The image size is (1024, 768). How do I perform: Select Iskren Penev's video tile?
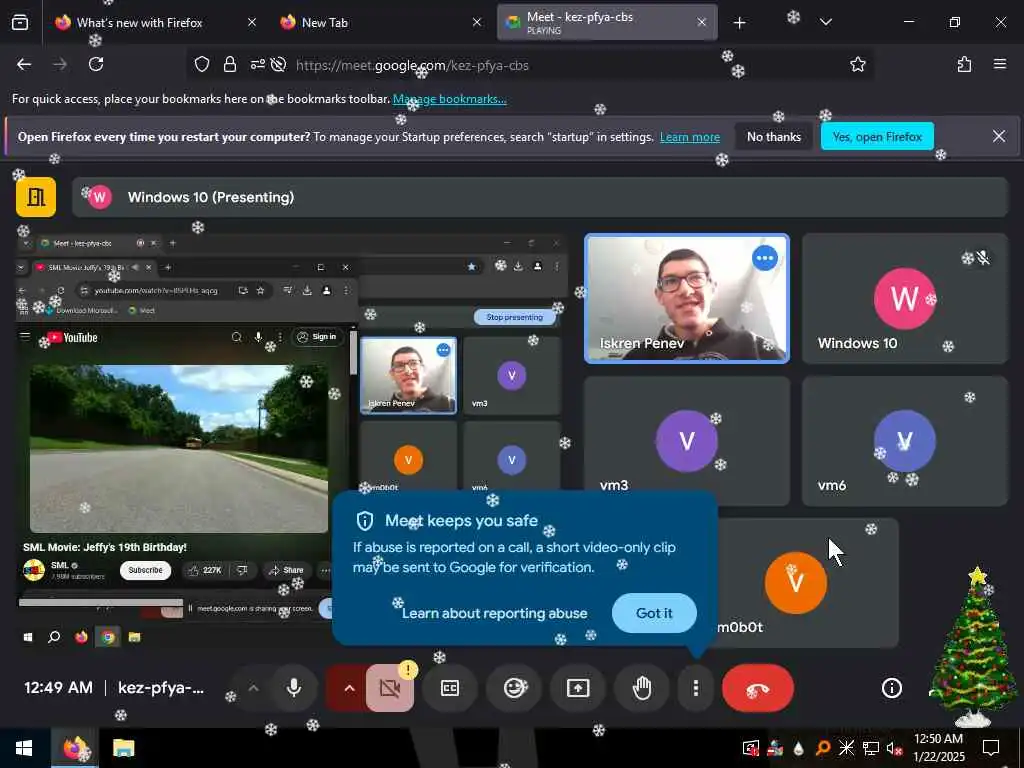pos(686,298)
